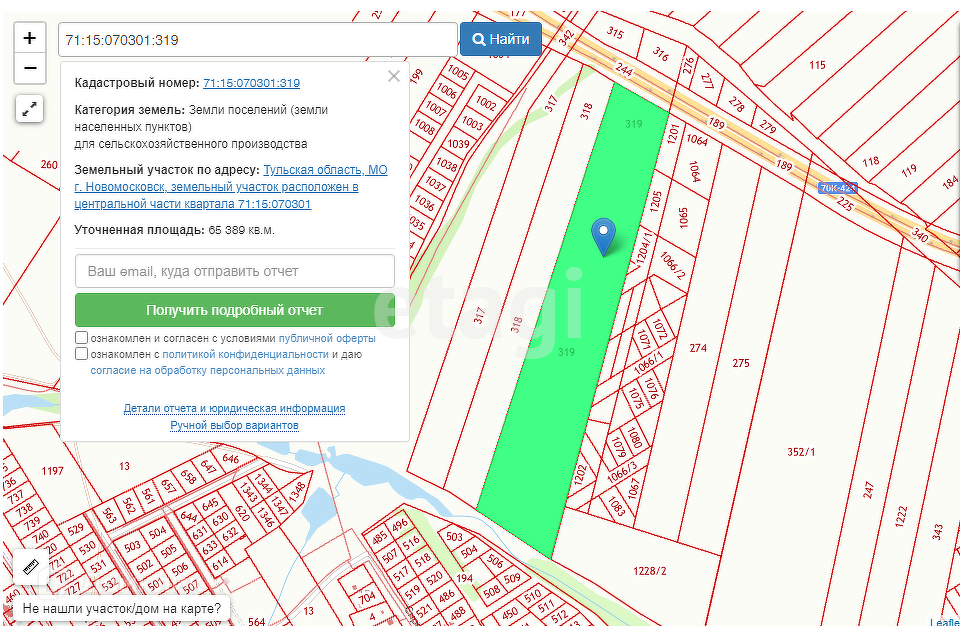Click the Найти search button
Image resolution: width=960 pixels, height=626 pixels.
pos(501,39)
